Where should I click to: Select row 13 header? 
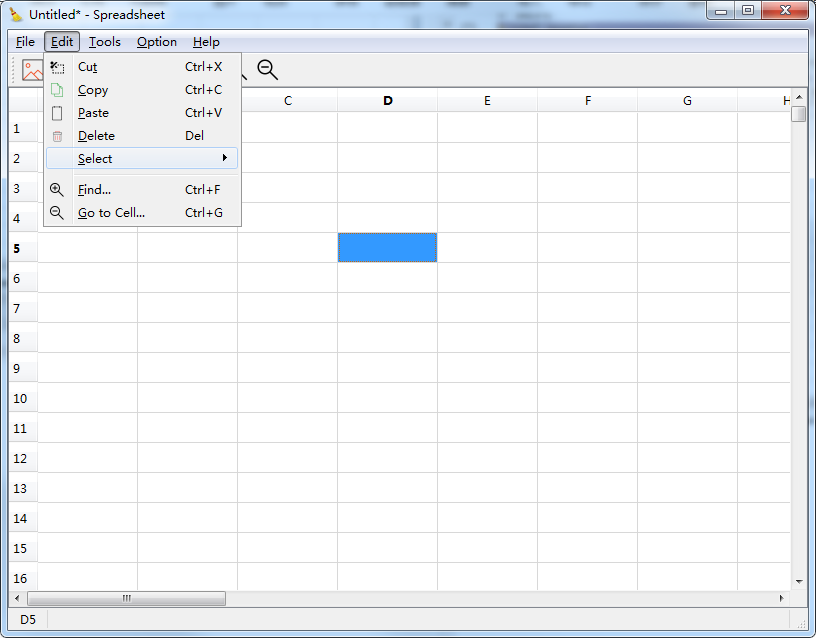[23, 489]
